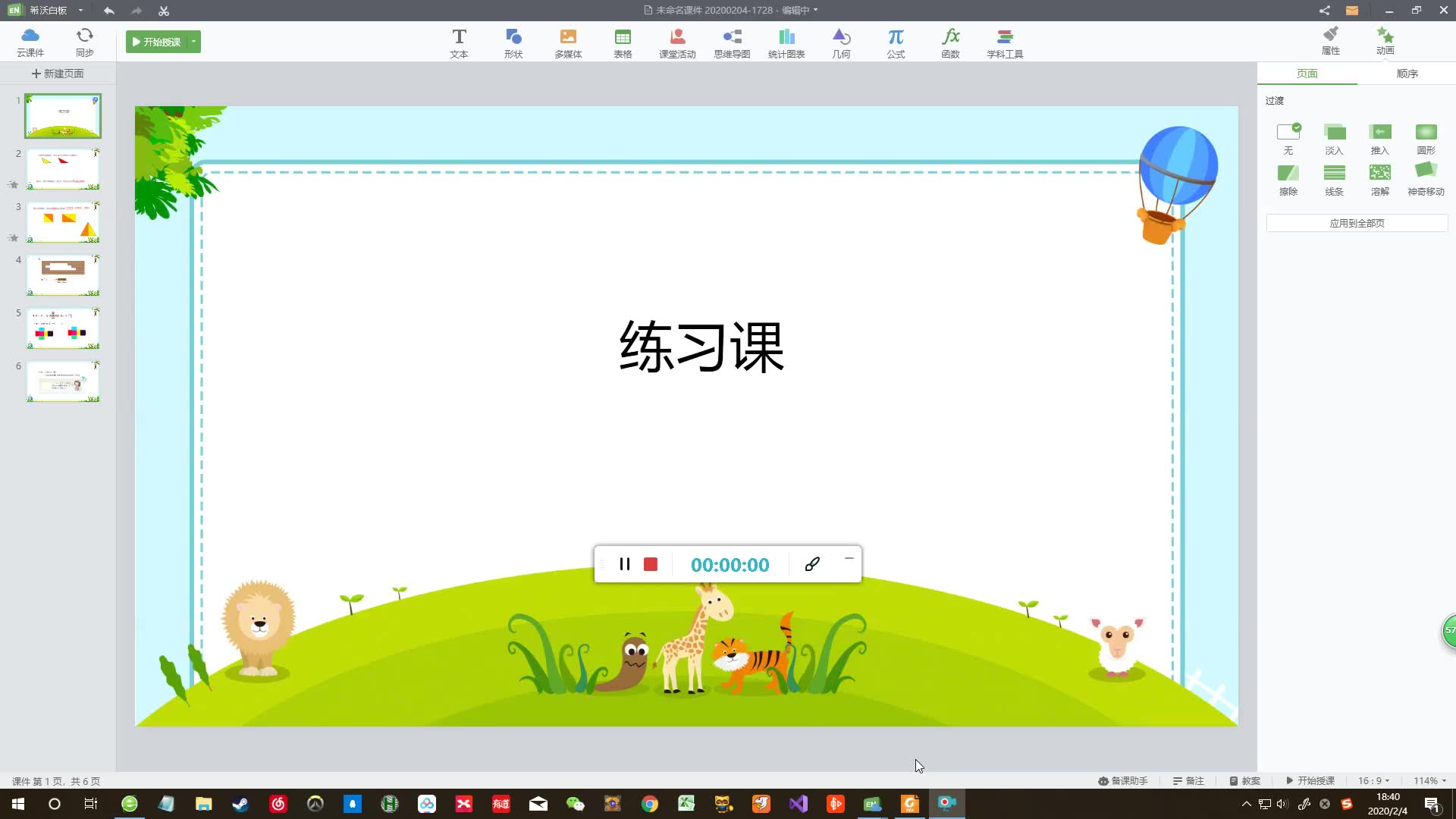Screen dimensions: 1456x819
Task: Open Chrome from the taskbar
Action: point(650,804)
